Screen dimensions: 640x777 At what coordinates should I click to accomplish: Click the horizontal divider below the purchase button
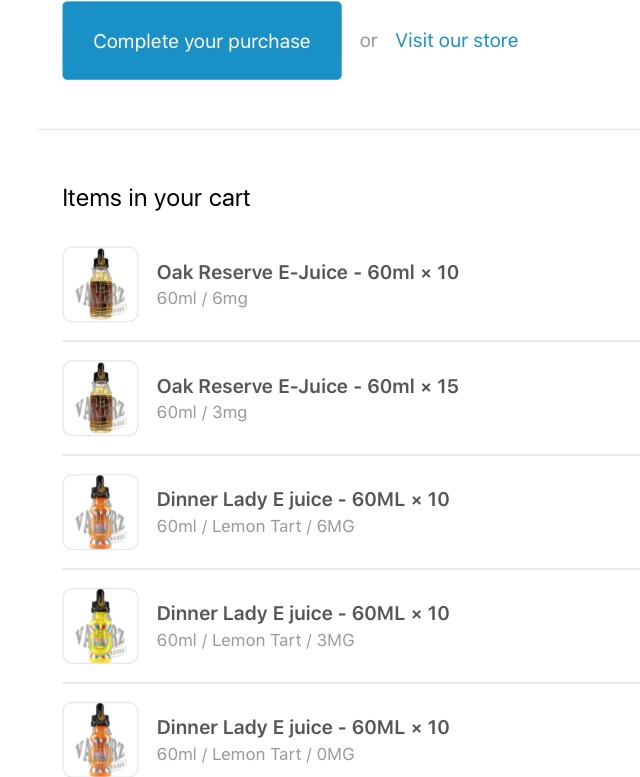(x=338, y=129)
